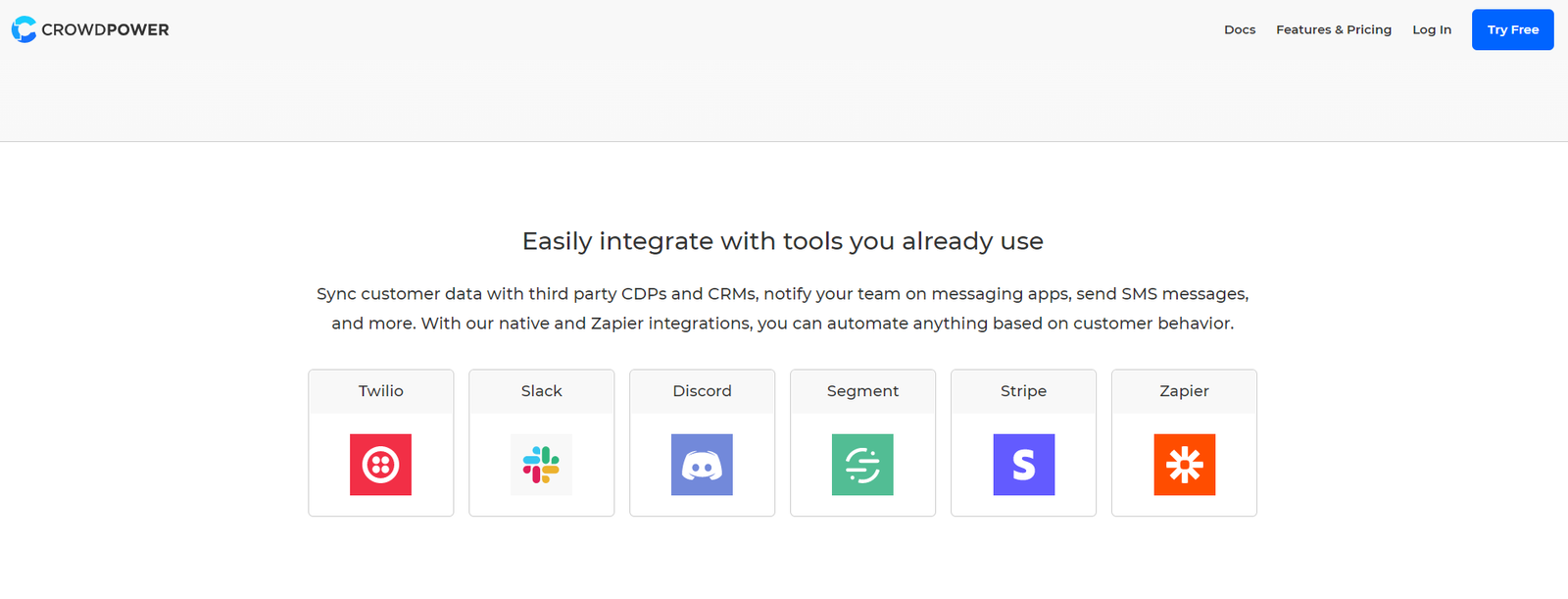The image size is (1568, 599).
Task: Click the "Easily integrate with tools" heading
Action: (782, 241)
